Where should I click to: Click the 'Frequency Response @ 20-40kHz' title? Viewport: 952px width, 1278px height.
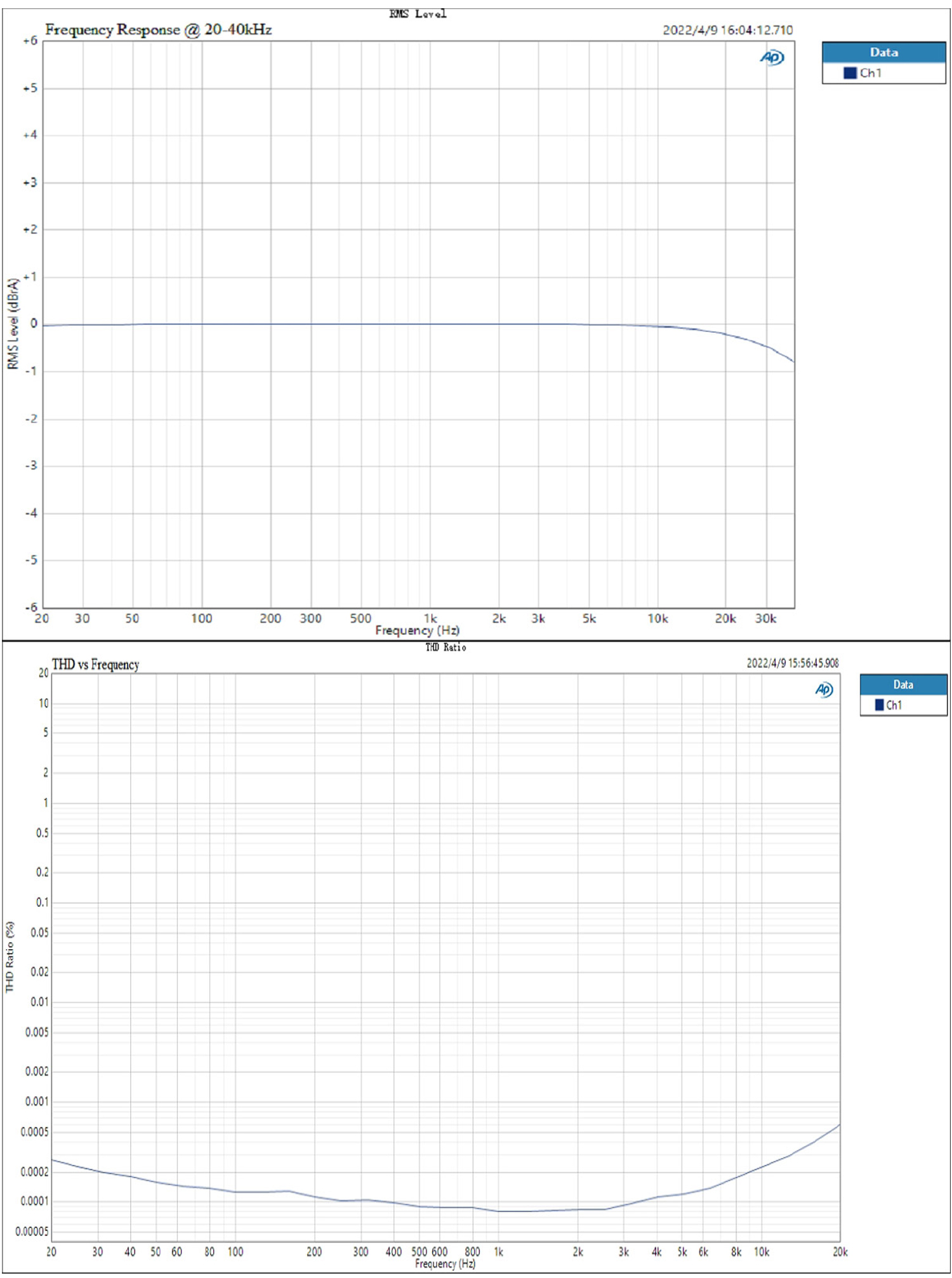pos(159,30)
